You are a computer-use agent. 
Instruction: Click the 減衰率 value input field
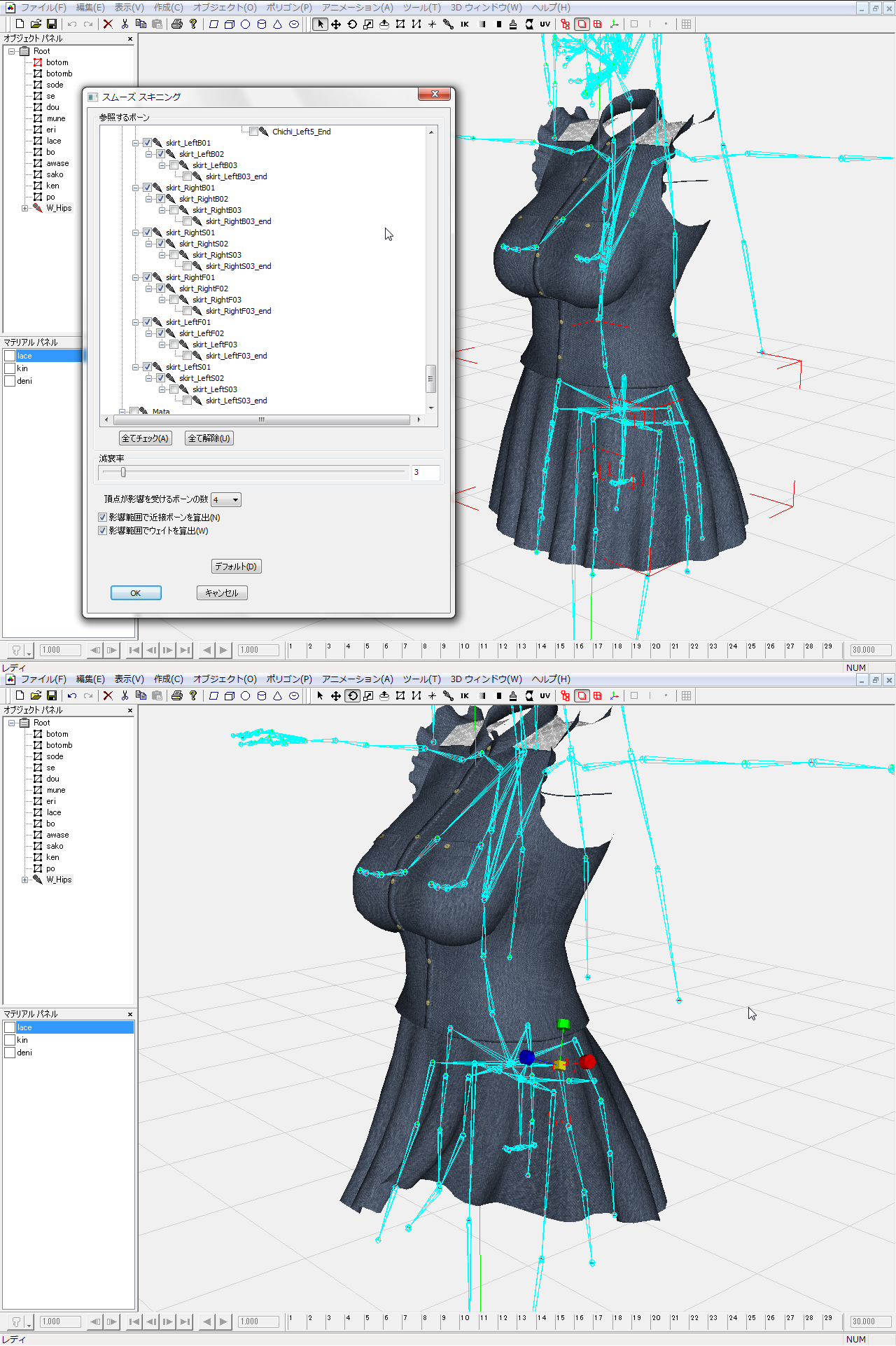tap(425, 473)
